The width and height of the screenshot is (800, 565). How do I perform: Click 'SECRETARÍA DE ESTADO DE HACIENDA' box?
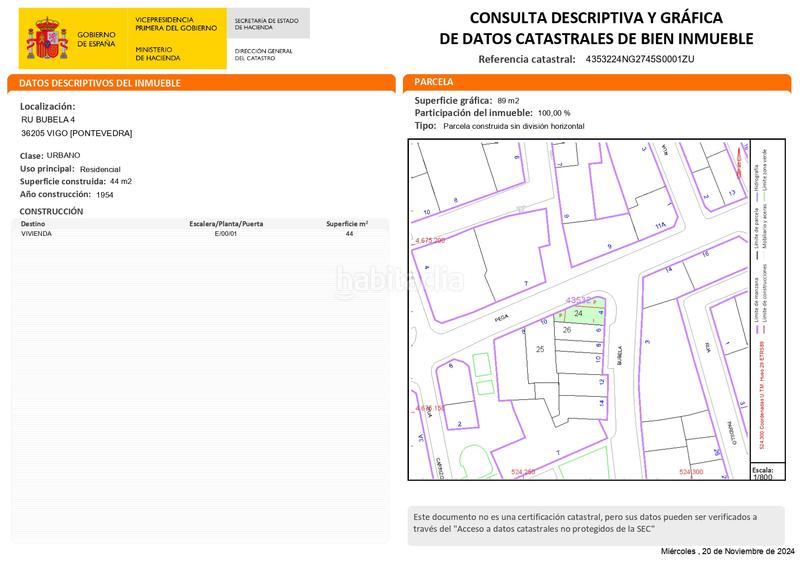[x=268, y=23]
